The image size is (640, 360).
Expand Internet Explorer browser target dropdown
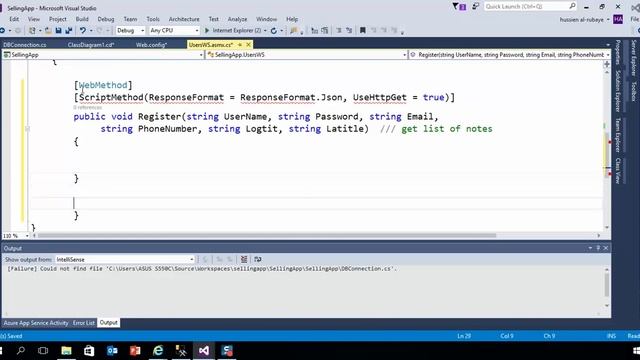pyautogui.click(x=265, y=31)
